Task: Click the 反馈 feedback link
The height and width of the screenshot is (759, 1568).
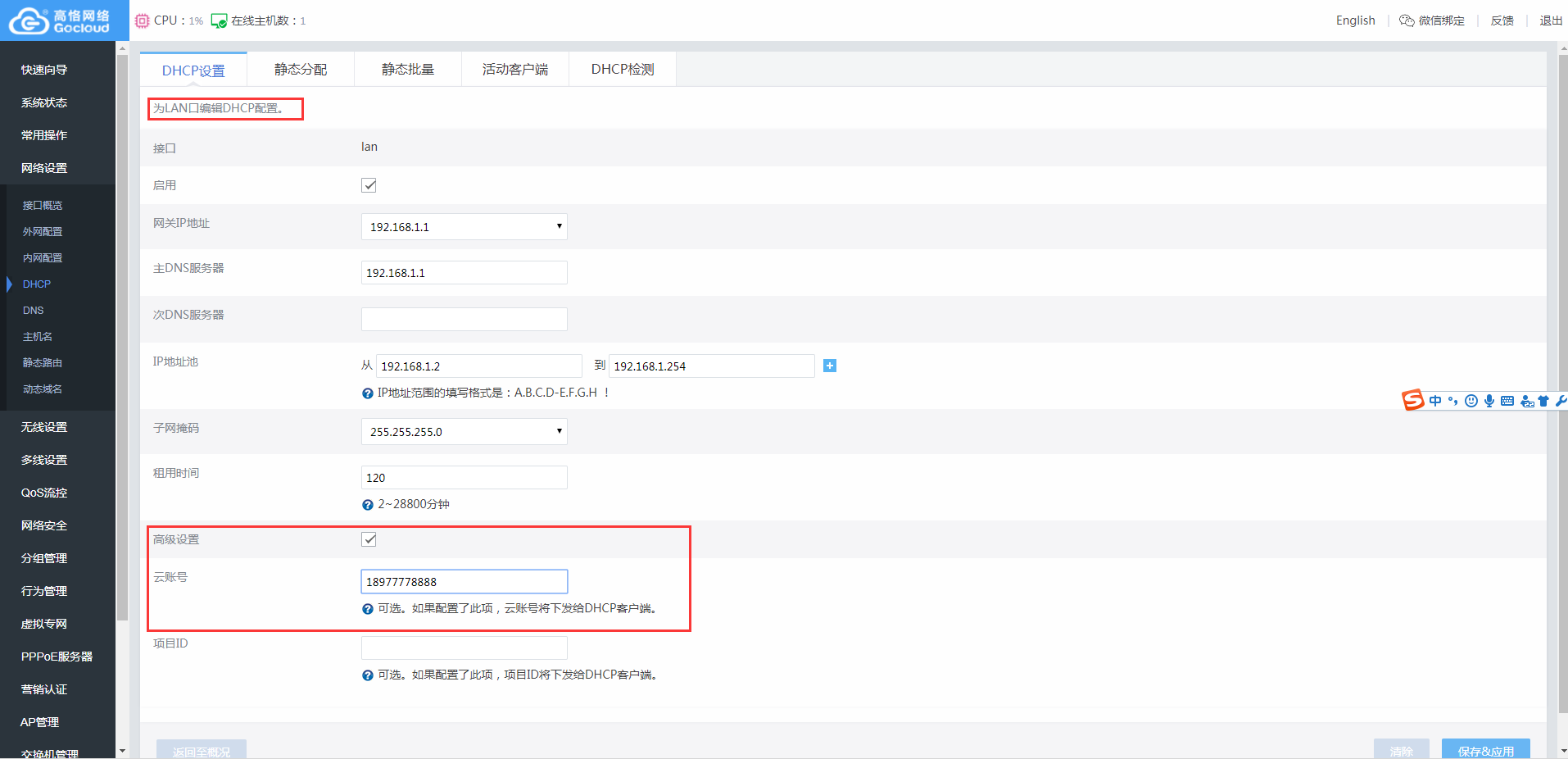Action: (x=1502, y=20)
